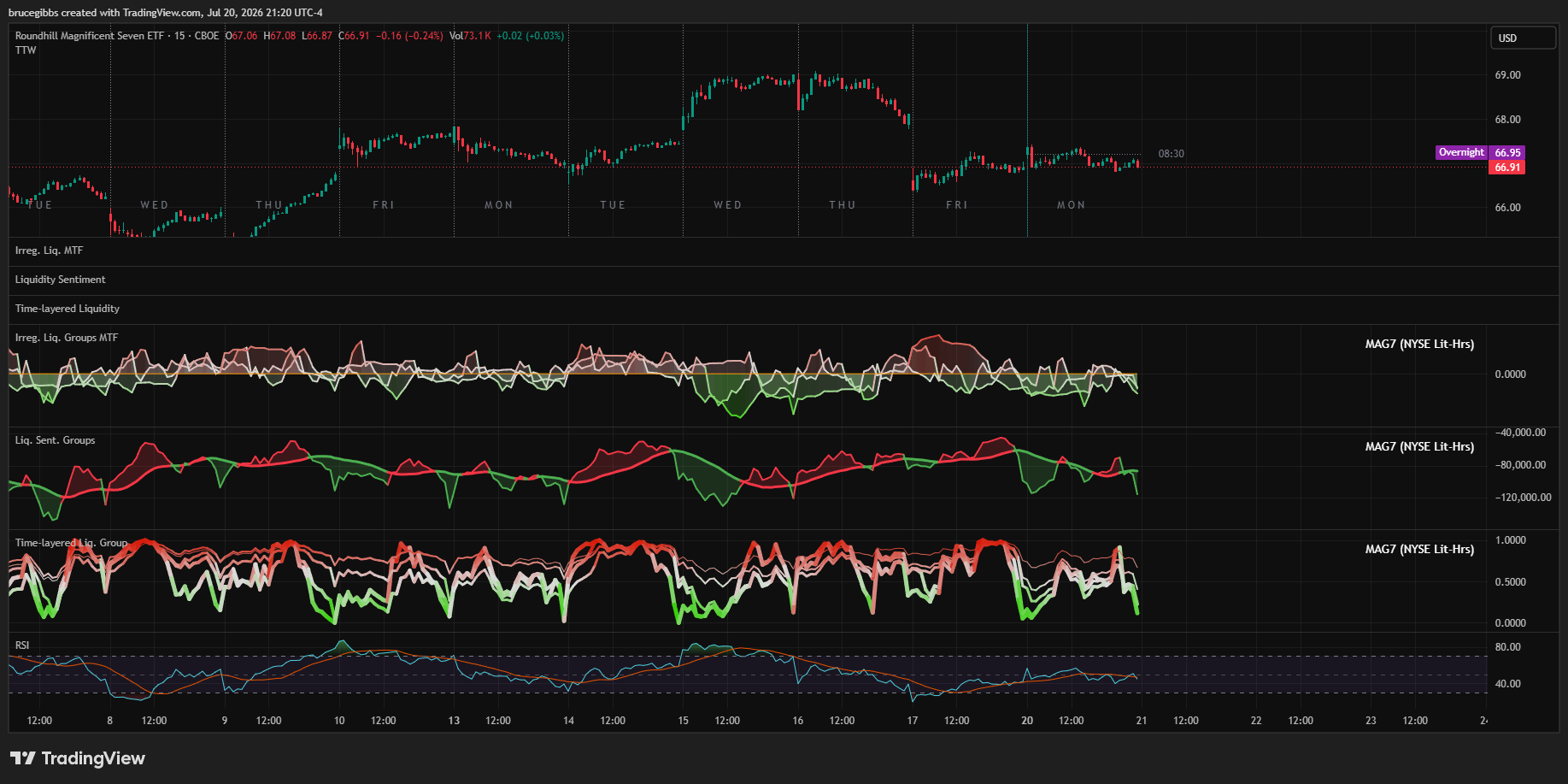This screenshot has width=1568, height=784.
Task: Click the 1.0000 axis value
Action: tap(1510, 540)
